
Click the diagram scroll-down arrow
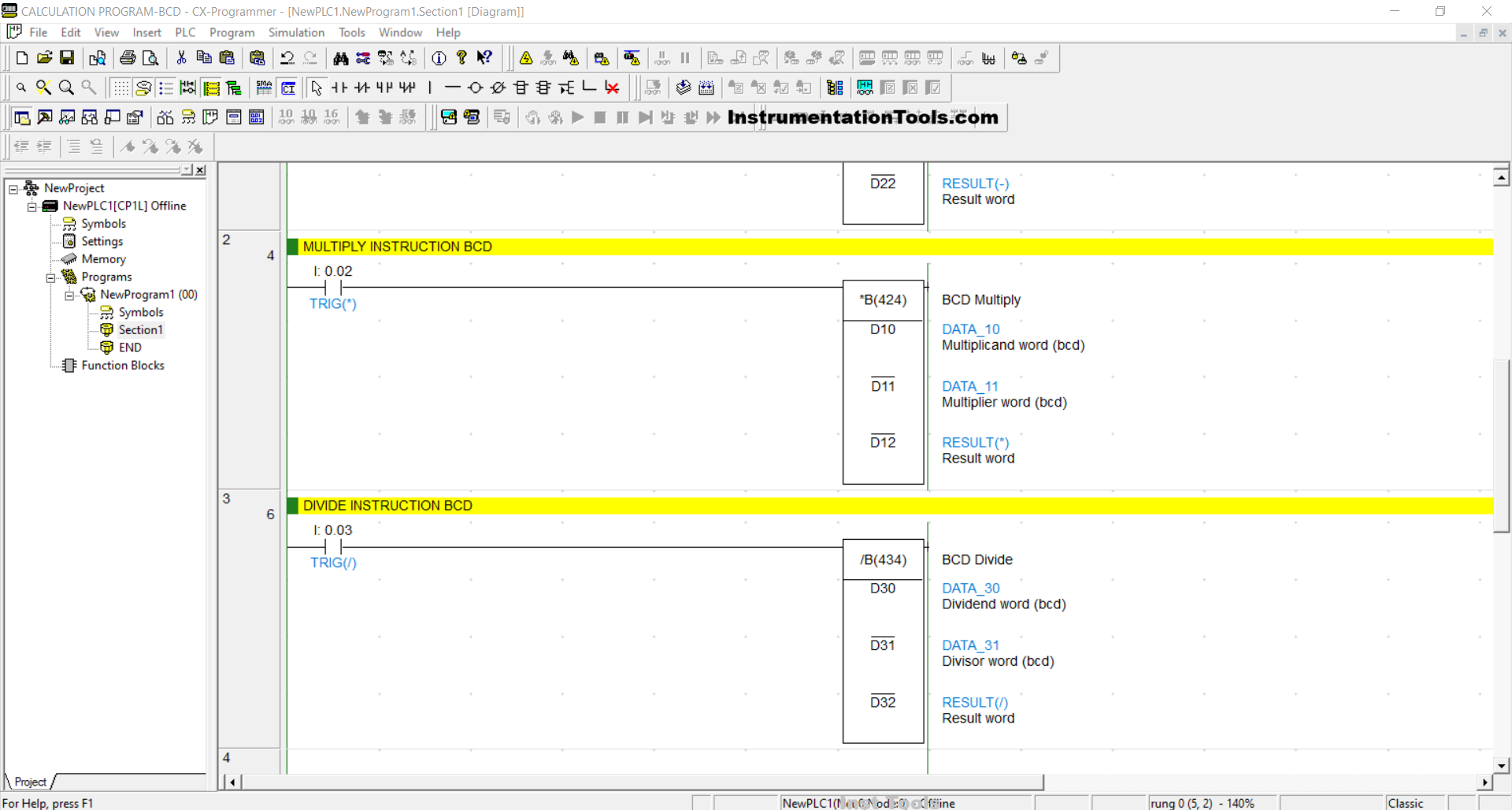click(1501, 765)
